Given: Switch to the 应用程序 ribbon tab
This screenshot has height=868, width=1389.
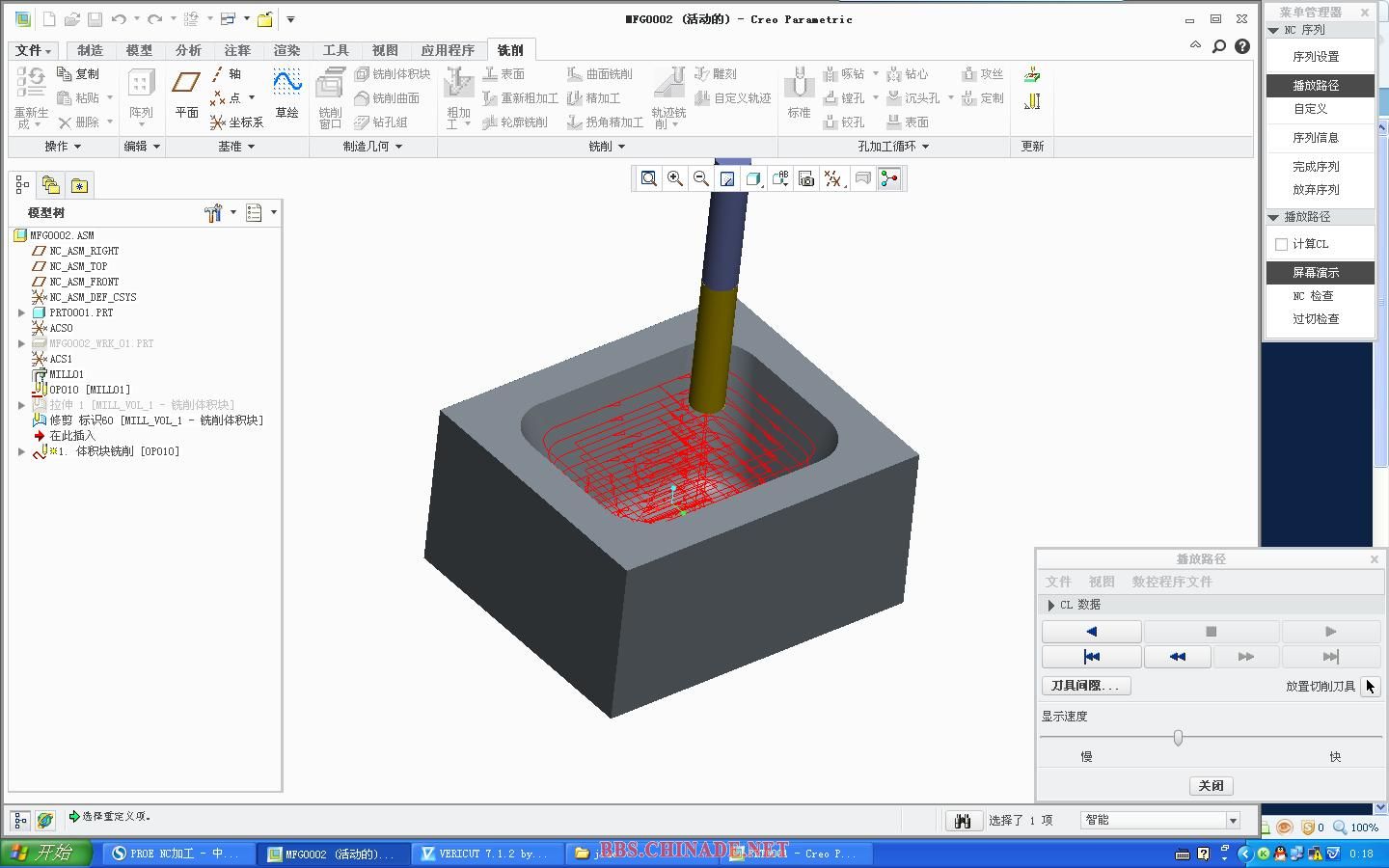Looking at the screenshot, I should pos(448,50).
